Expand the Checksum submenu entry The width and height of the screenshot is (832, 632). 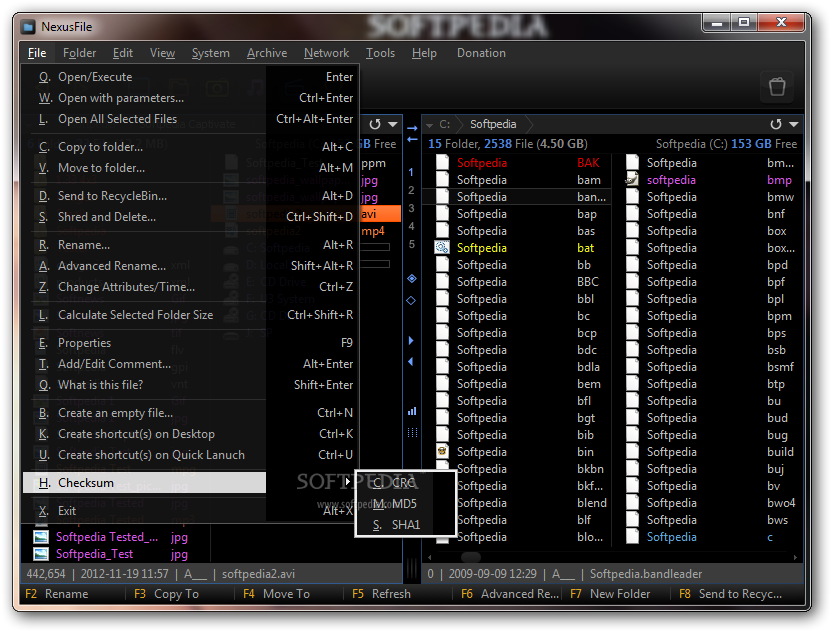144,483
